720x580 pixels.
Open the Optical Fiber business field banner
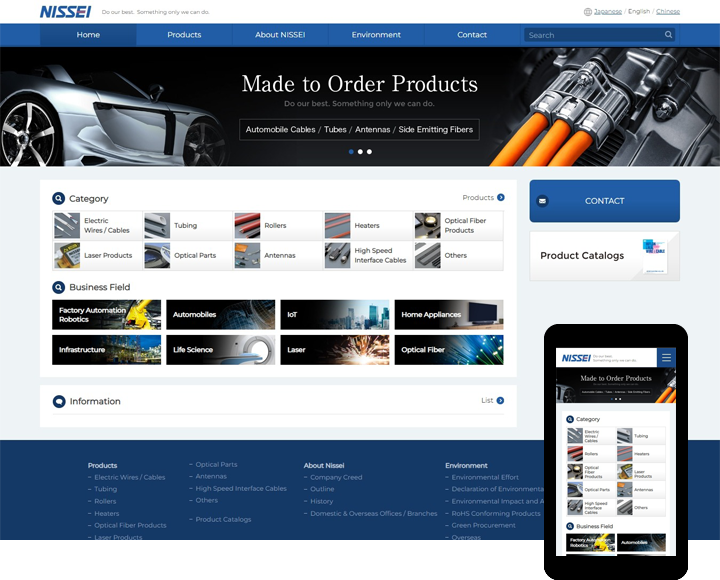(449, 350)
